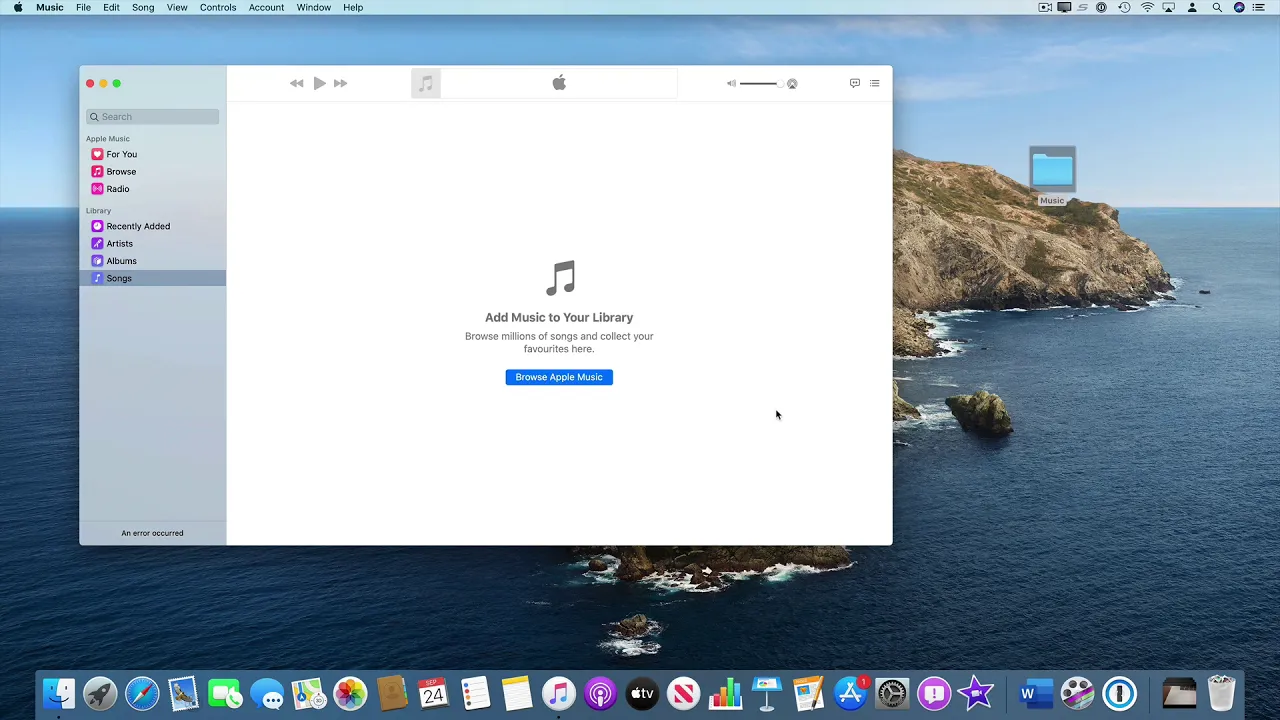Open the File menu
This screenshot has width=1280, height=720.
pyautogui.click(x=84, y=7)
